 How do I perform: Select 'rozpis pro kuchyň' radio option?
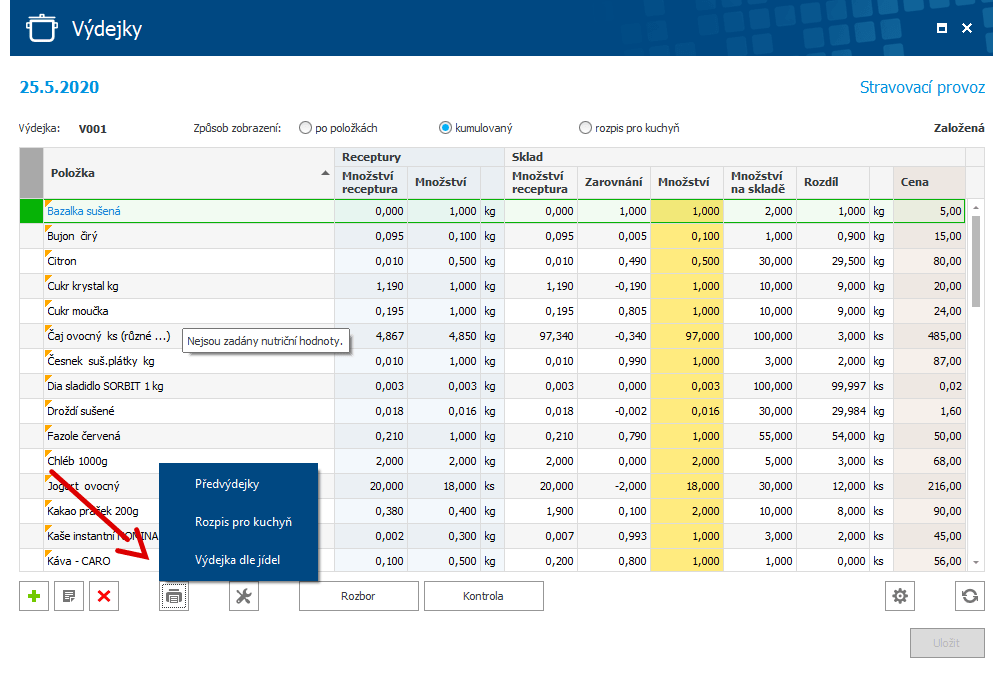(629, 128)
